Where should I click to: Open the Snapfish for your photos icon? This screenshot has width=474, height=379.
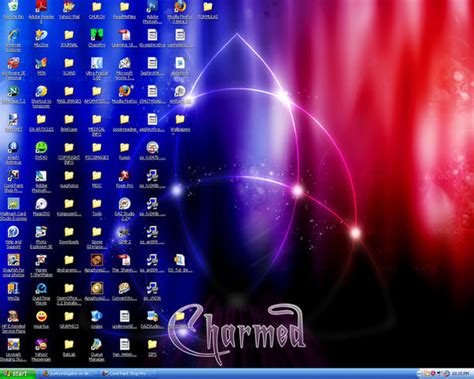pyautogui.click(x=13, y=265)
